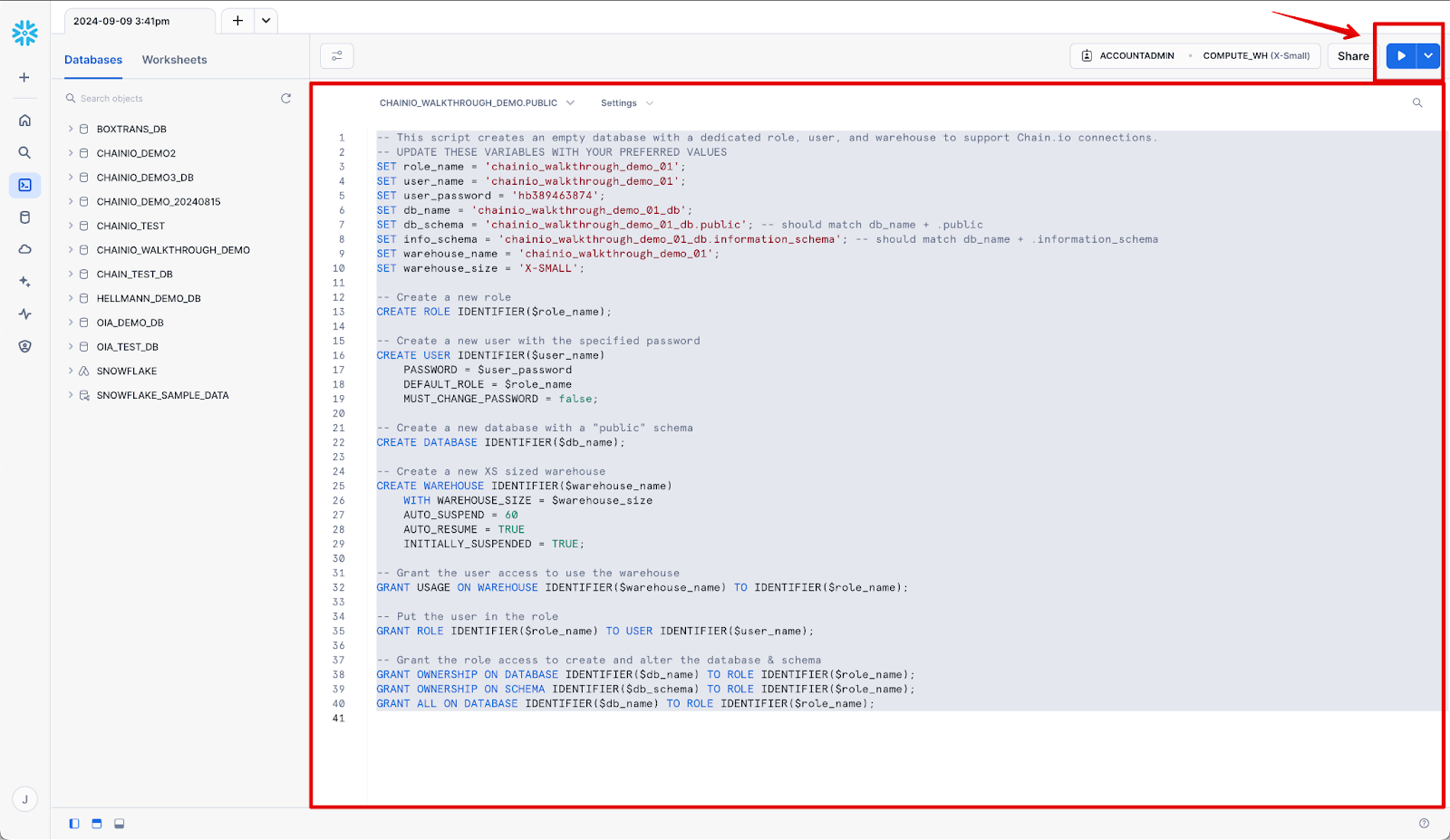Run the worksheet with the play button
This screenshot has width=1450, height=840.
click(1401, 56)
